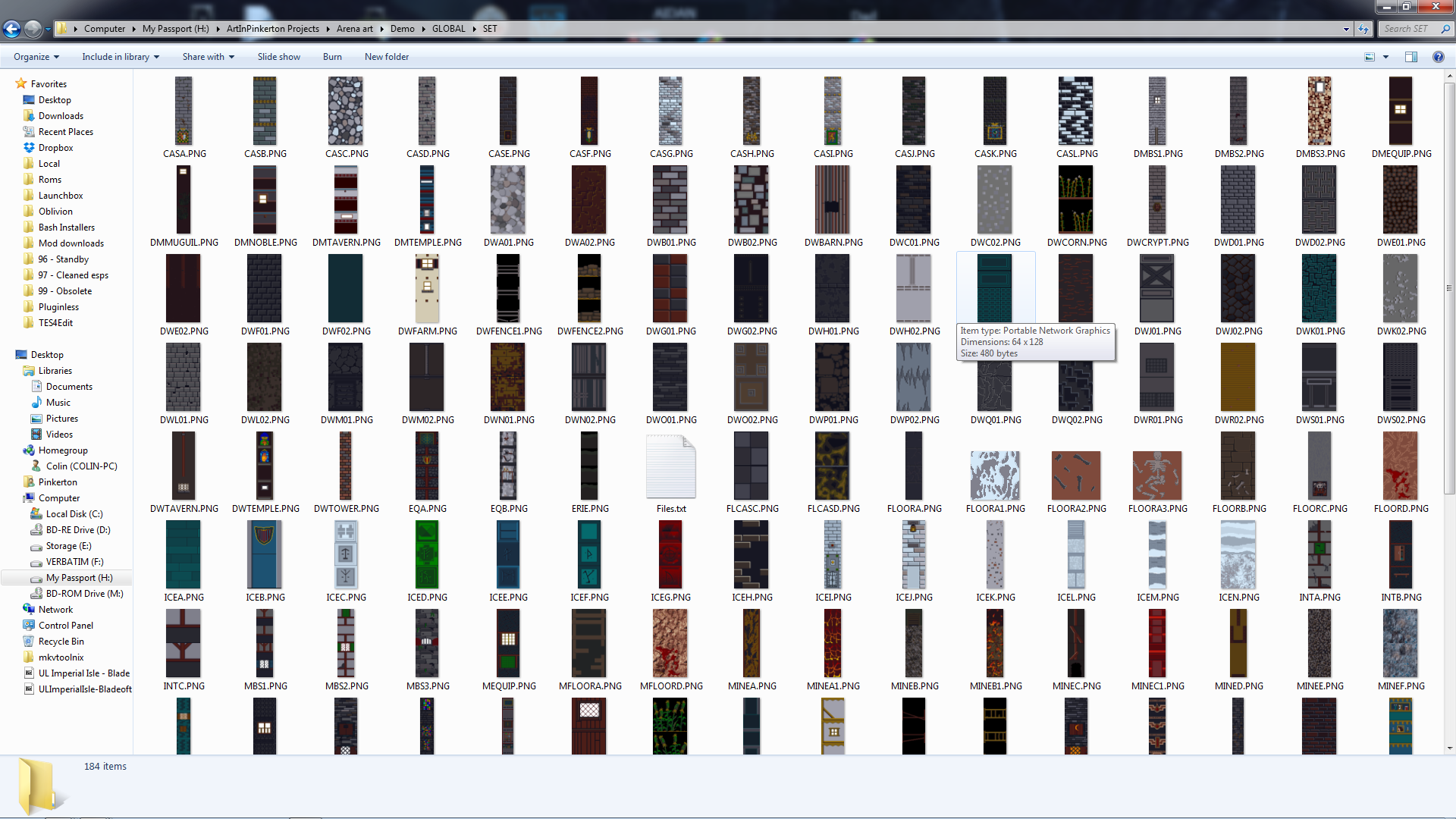Viewport: 1456px width, 819px height.
Task: Click the vertical scrollbar down arrow
Action: pyautogui.click(x=1449, y=748)
